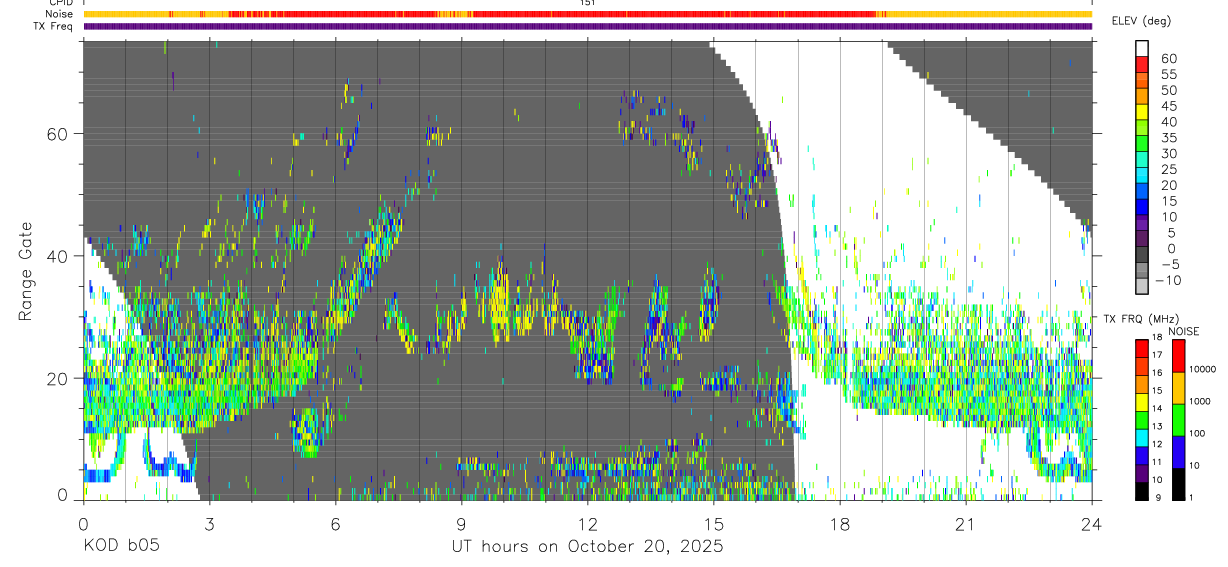Click the "25" label on ELEV scale
Image resolution: width=1228 pixels, height=567 pixels.
coord(1168,169)
